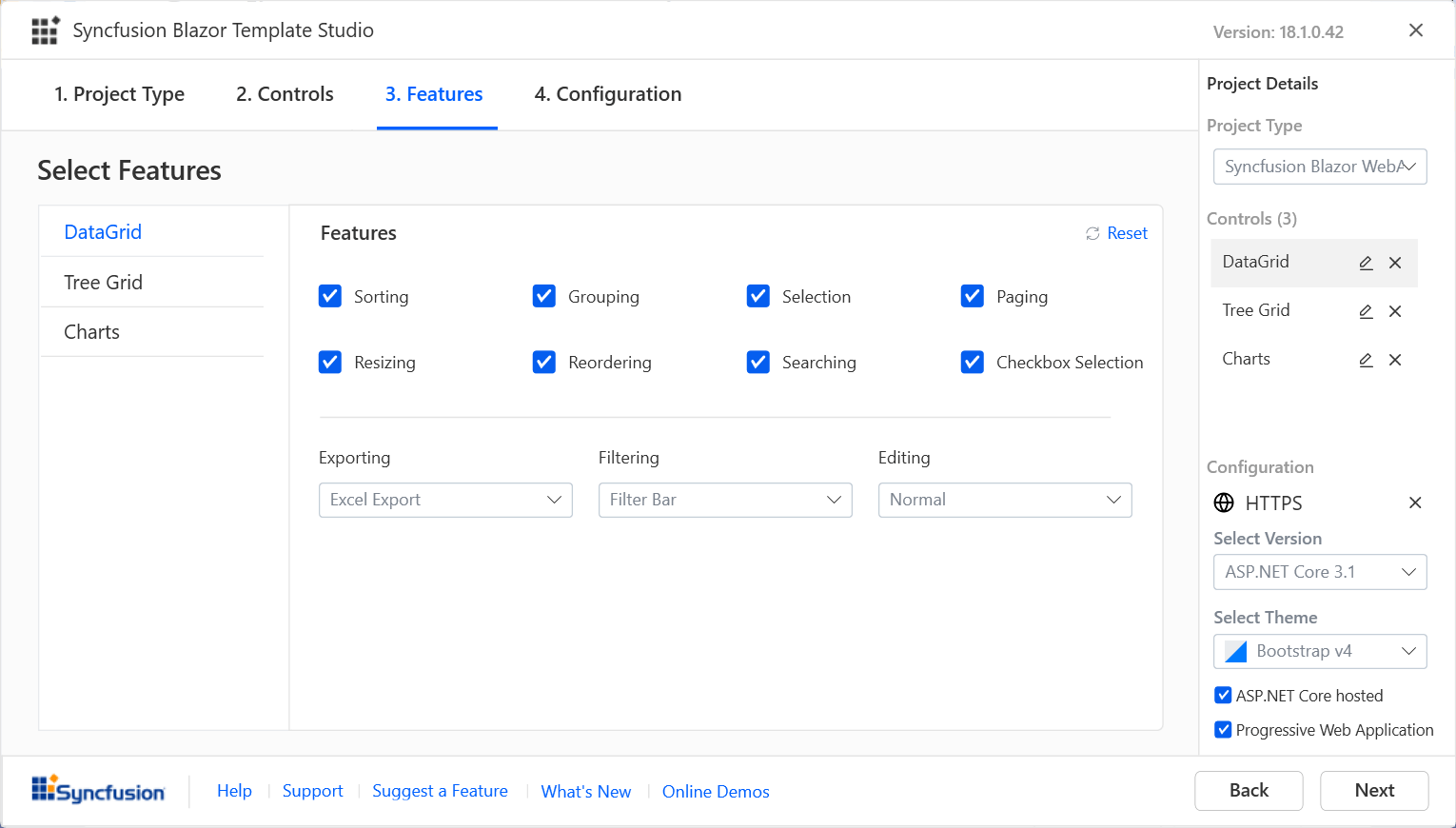This screenshot has width=1456, height=828.
Task: Remove the DataGrid control with its X icon
Action: (1395, 263)
